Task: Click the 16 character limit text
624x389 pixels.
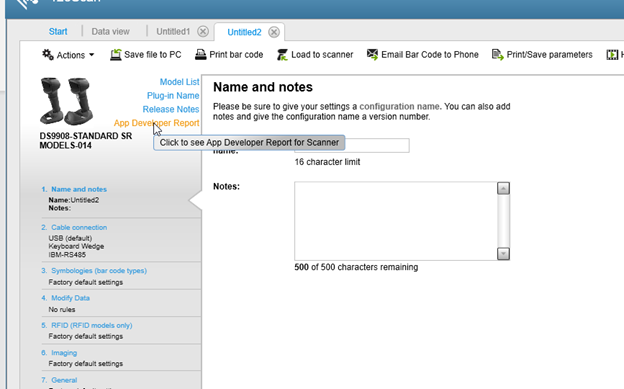Action: (327, 162)
